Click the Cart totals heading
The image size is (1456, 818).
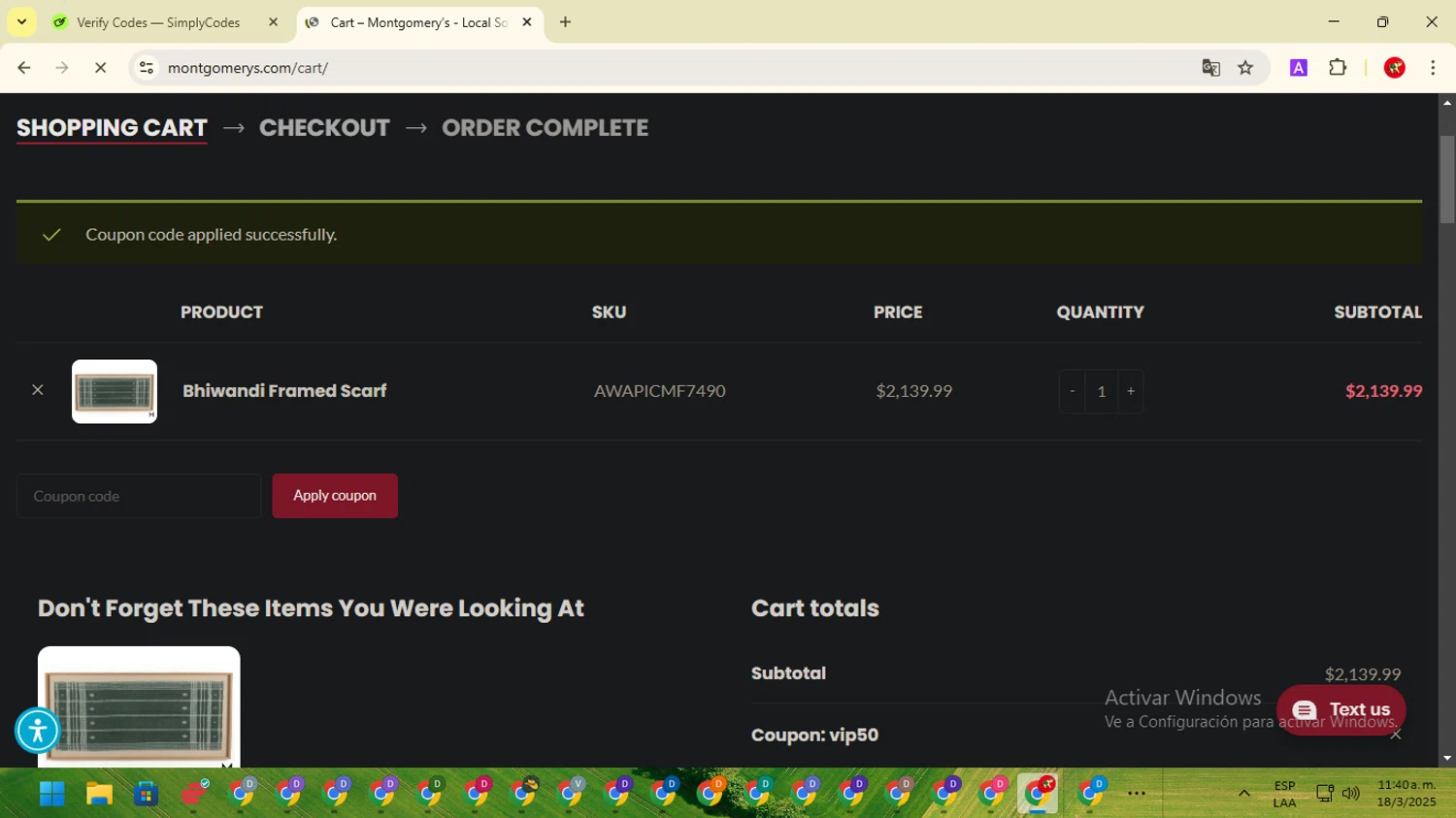pos(815,608)
